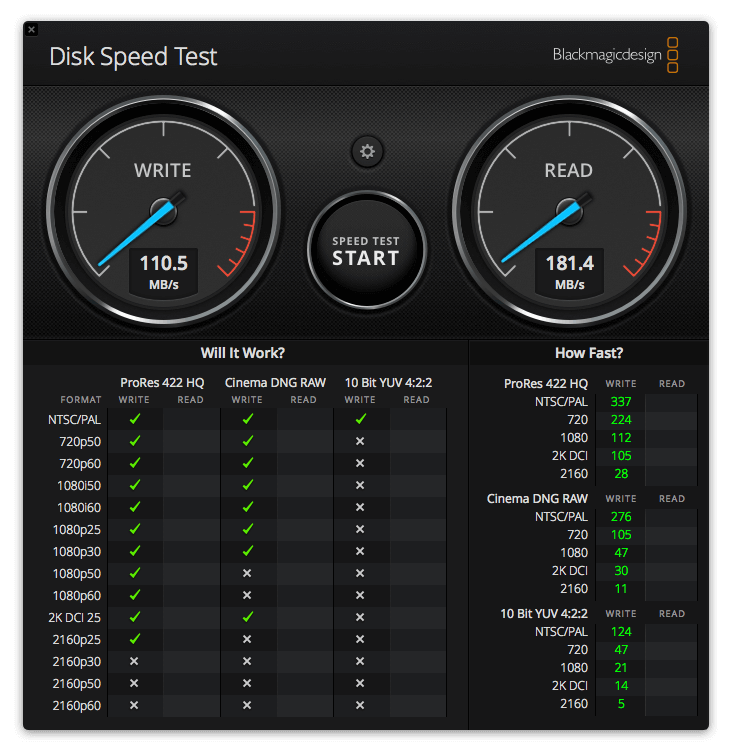Image resolution: width=732 pixels, height=756 pixels.
Task: Click the 2160p50 Cinema DNG write cross
Action: (x=247, y=683)
